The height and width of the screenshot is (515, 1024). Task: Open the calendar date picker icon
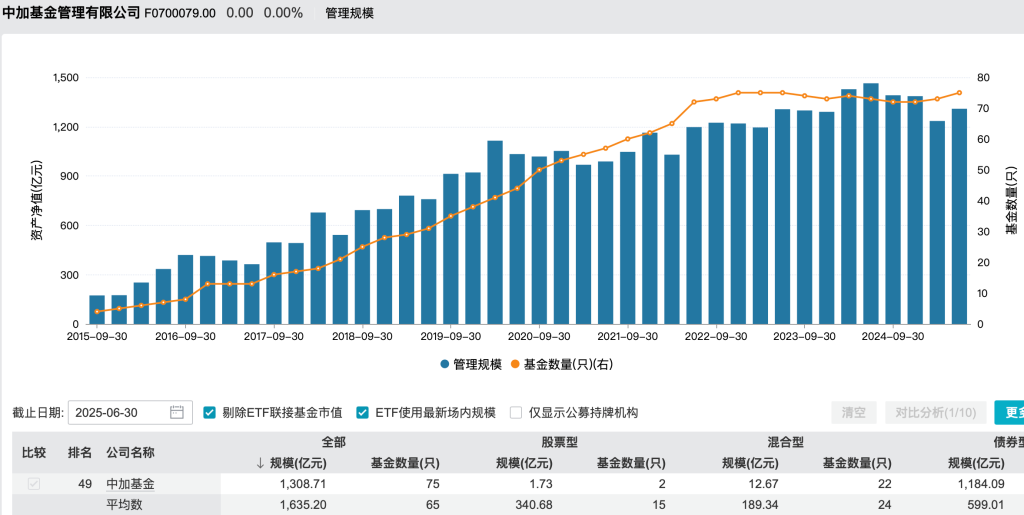click(x=177, y=412)
